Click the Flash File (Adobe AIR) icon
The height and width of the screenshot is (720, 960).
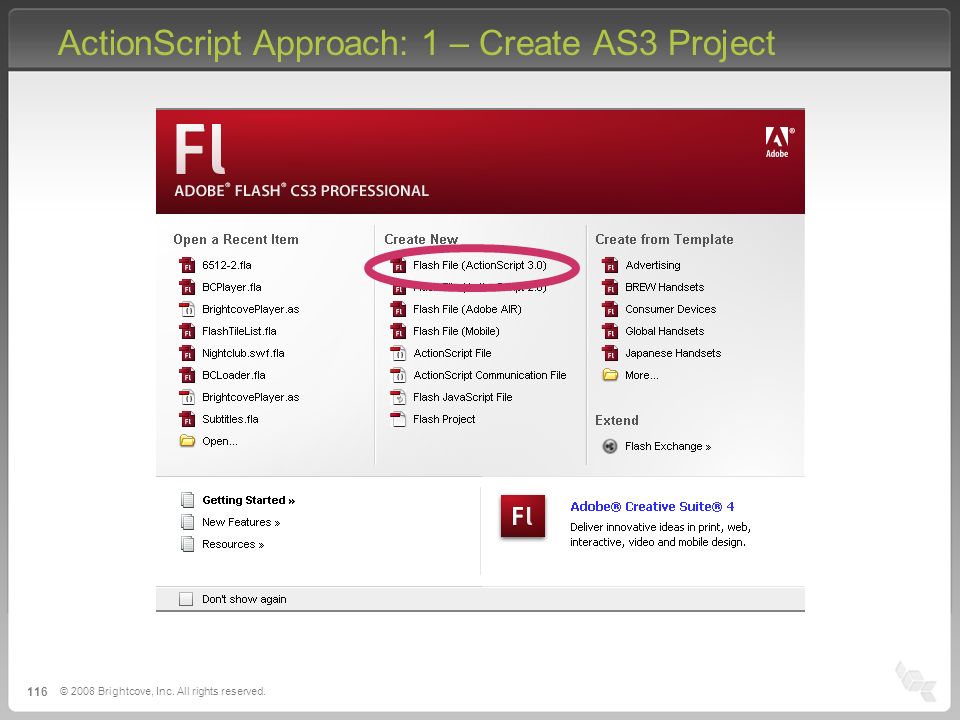398,309
